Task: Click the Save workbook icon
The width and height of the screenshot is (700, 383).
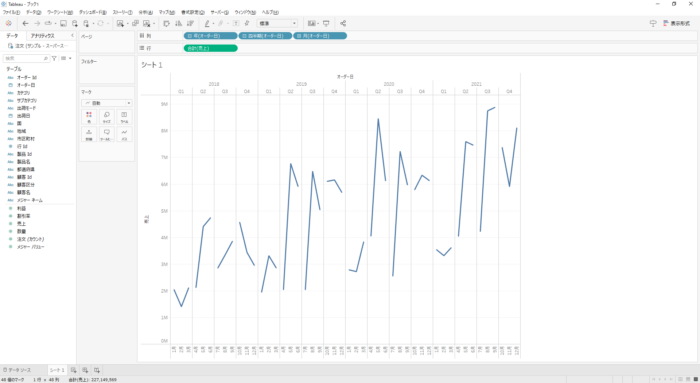Action: (x=63, y=23)
